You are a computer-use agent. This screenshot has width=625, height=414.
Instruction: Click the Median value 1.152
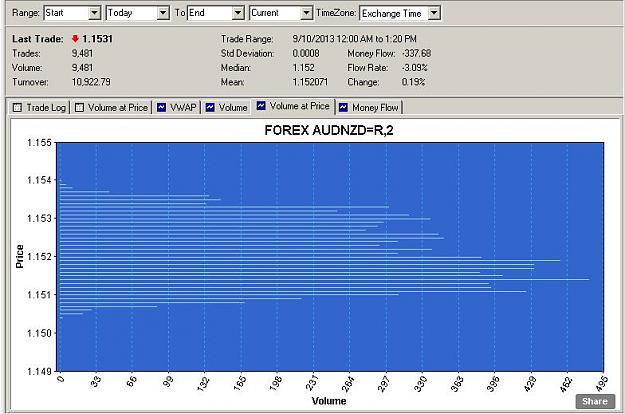tap(303, 68)
